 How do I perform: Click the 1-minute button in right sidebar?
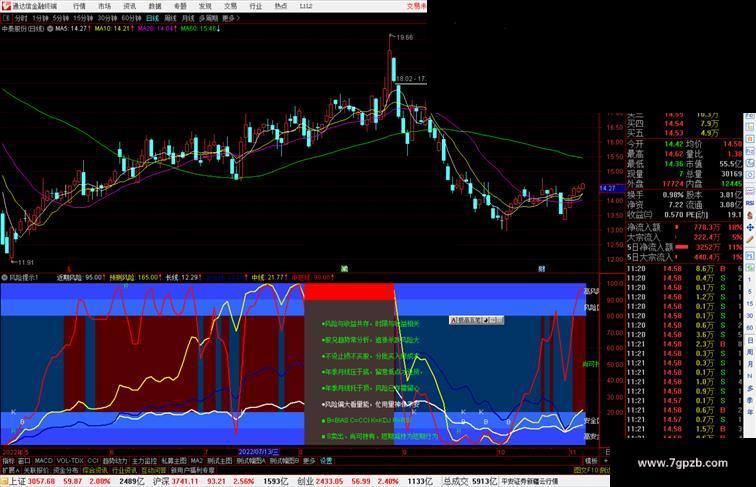750,280
